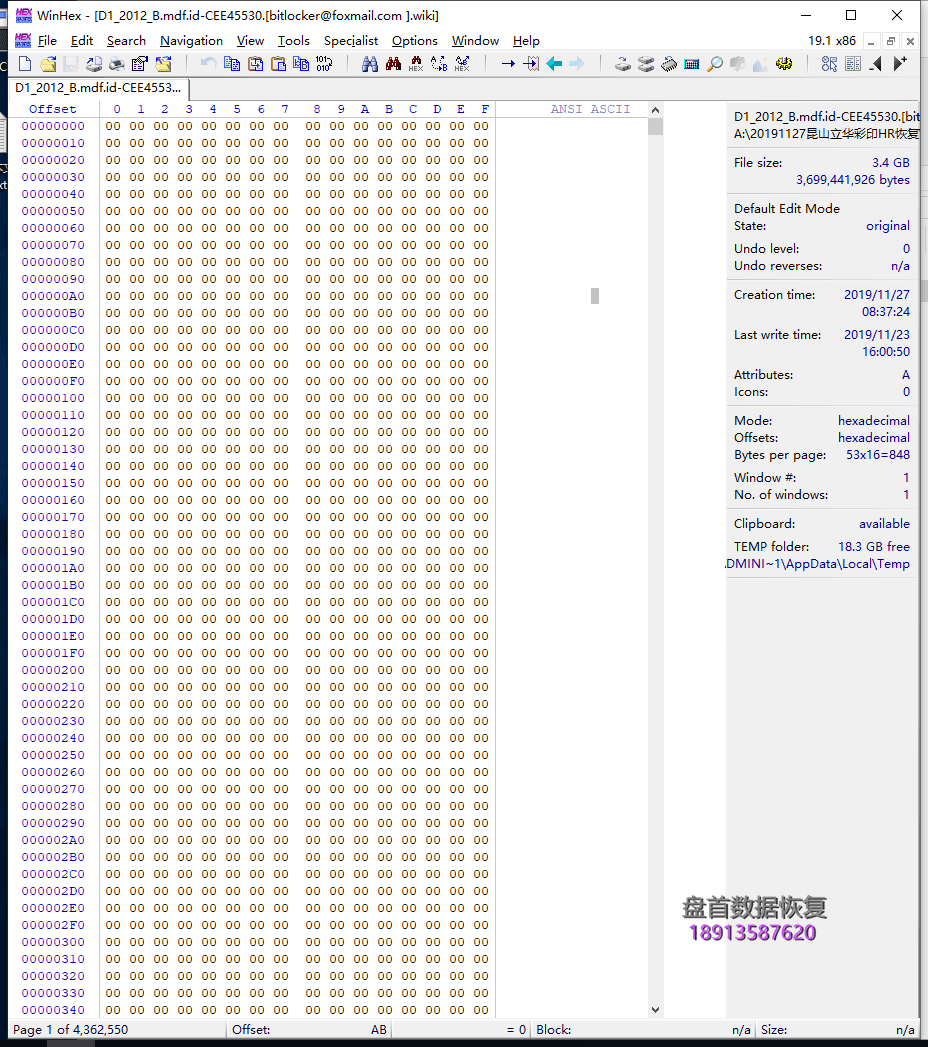Click the '3,699,441,926 bytes' file size value
This screenshot has height=1047, width=928.
[853, 180]
